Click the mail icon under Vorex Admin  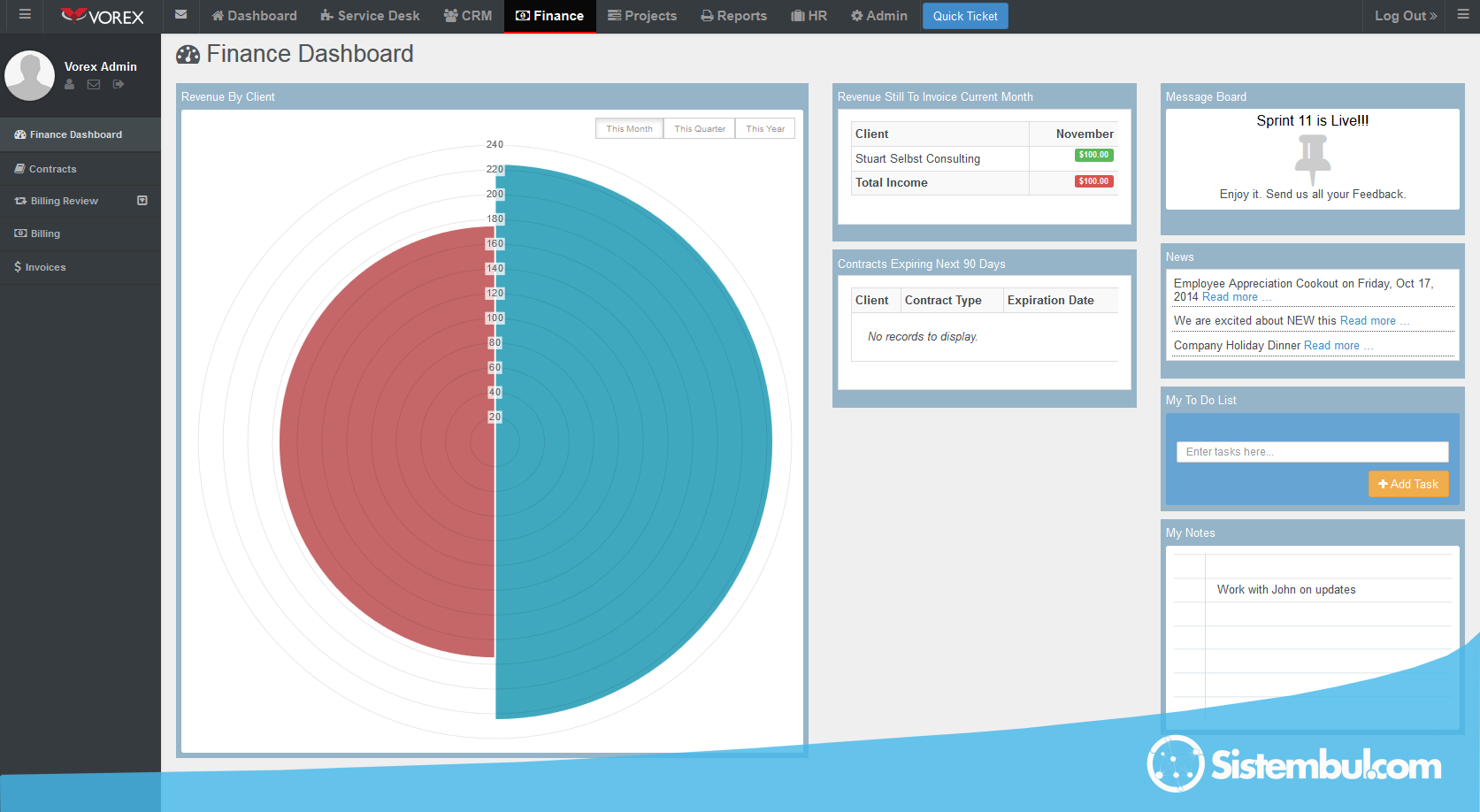click(94, 85)
